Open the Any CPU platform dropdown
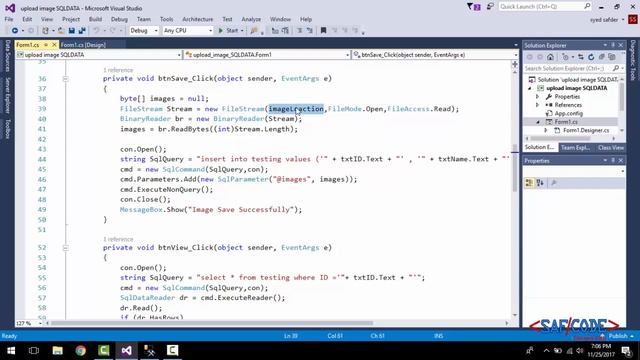Screen dimensions: 640x360 (x=187, y=31)
